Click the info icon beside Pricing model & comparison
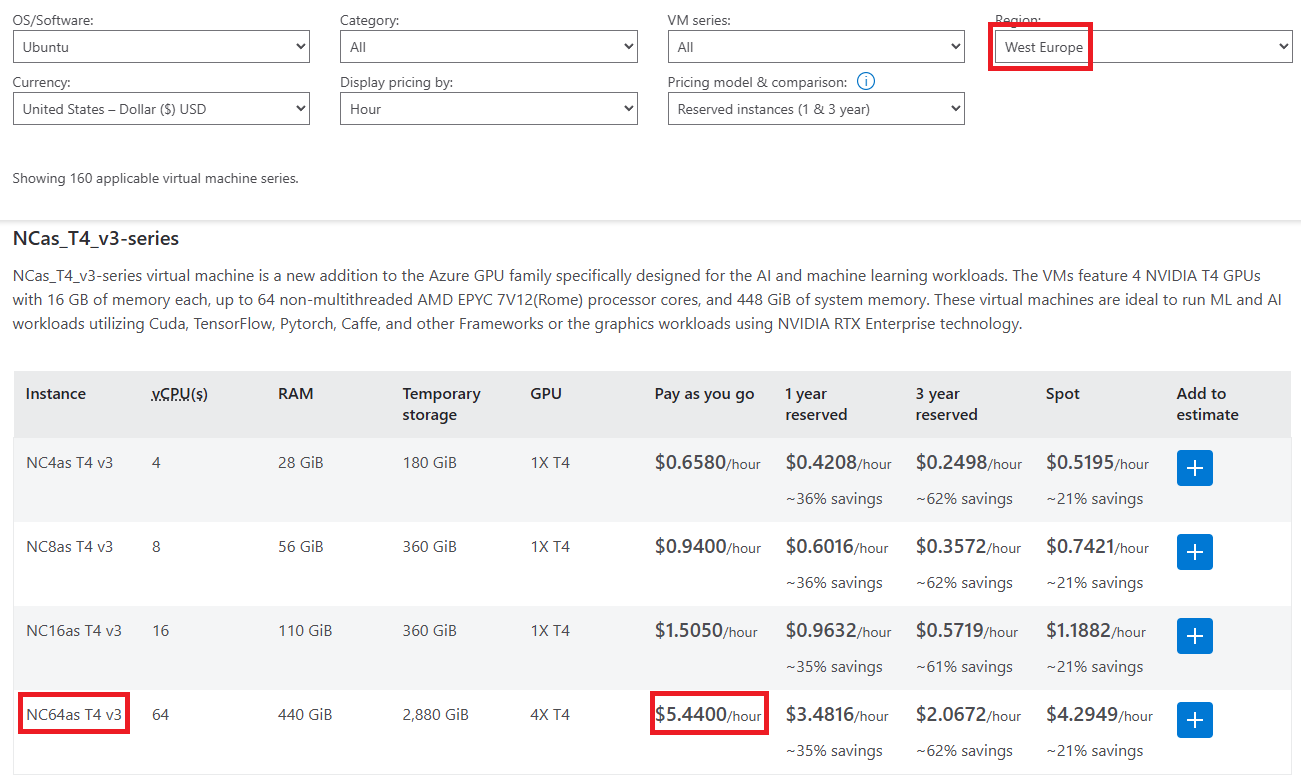The height and width of the screenshot is (782, 1301). coord(867,82)
